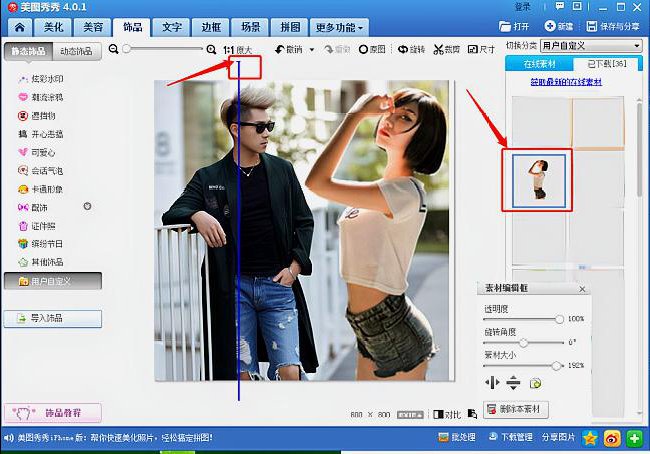Click the vertical flip icon
Screen dimensions: 650x454
(x=513, y=383)
